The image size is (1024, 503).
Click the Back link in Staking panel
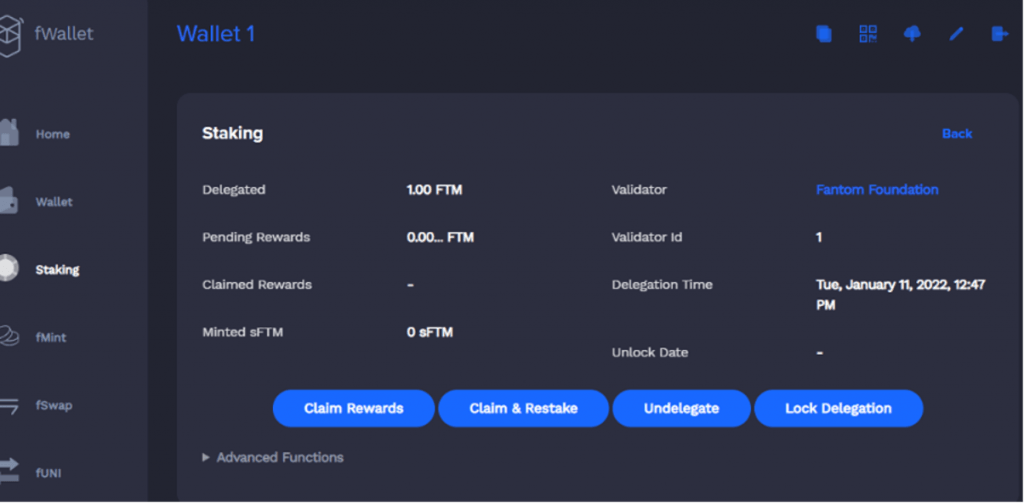pos(956,134)
